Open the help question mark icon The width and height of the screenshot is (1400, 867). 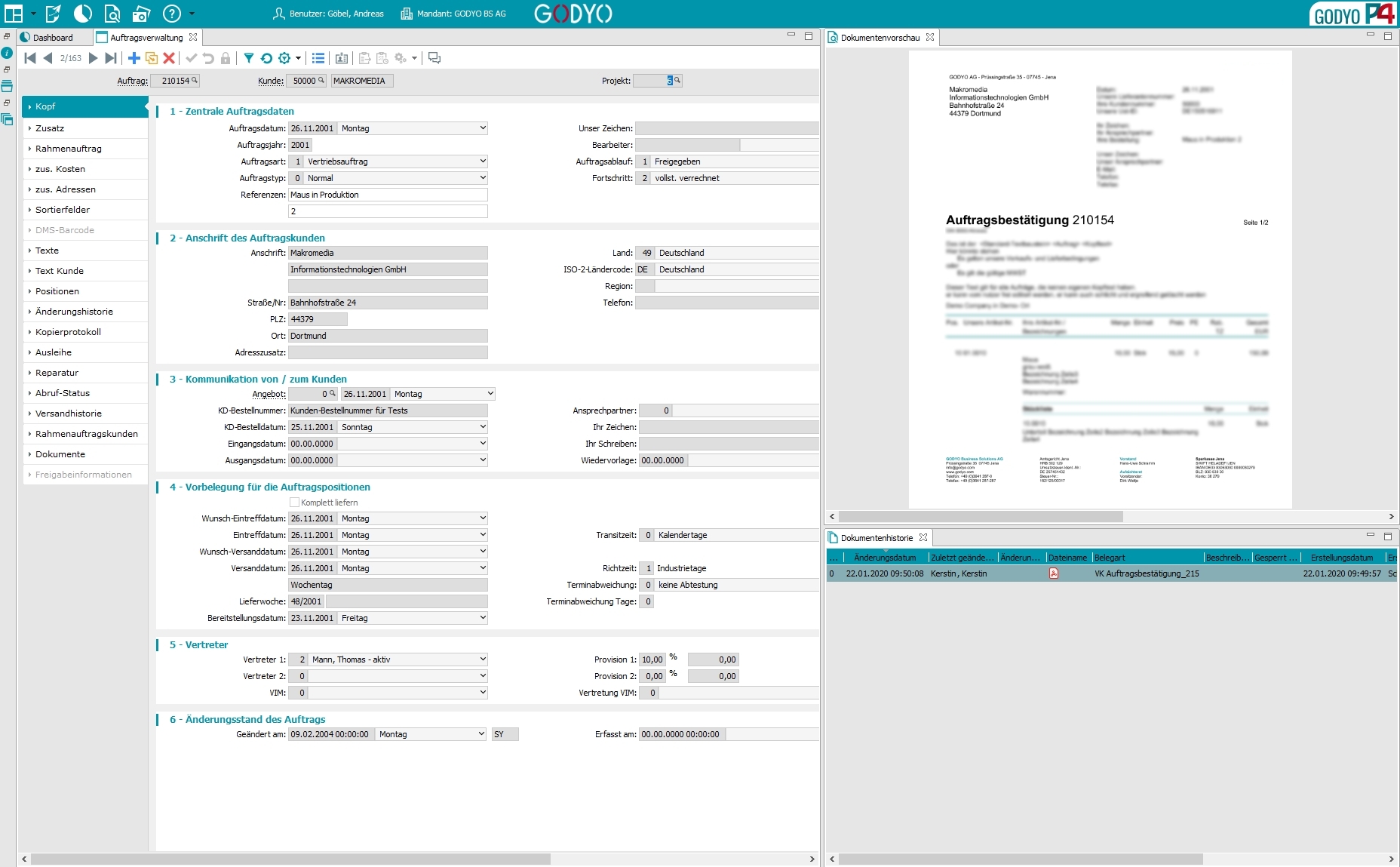point(172,14)
